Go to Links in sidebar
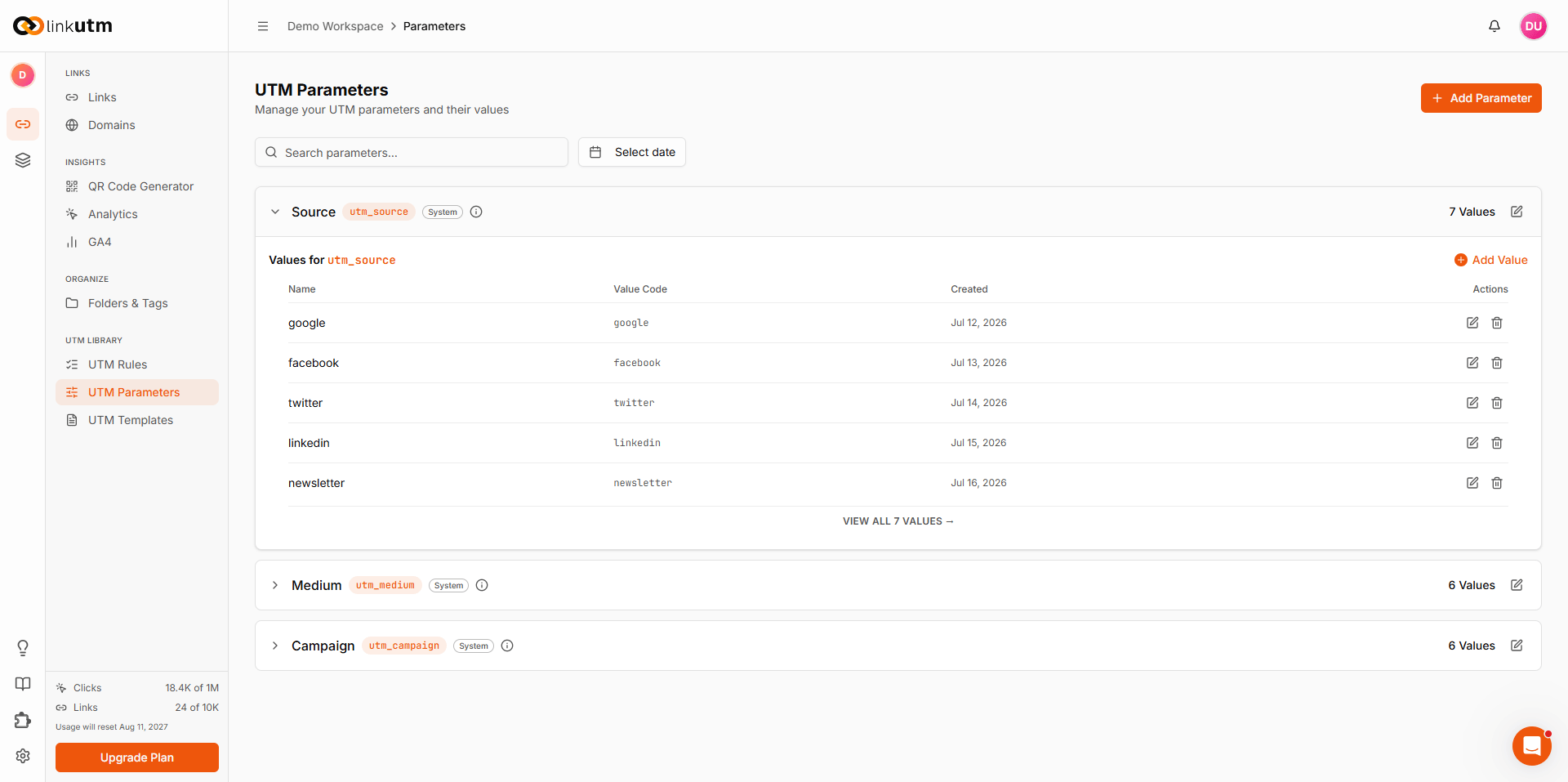The width and height of the screenshot is (1568, 782). (137, 97)
